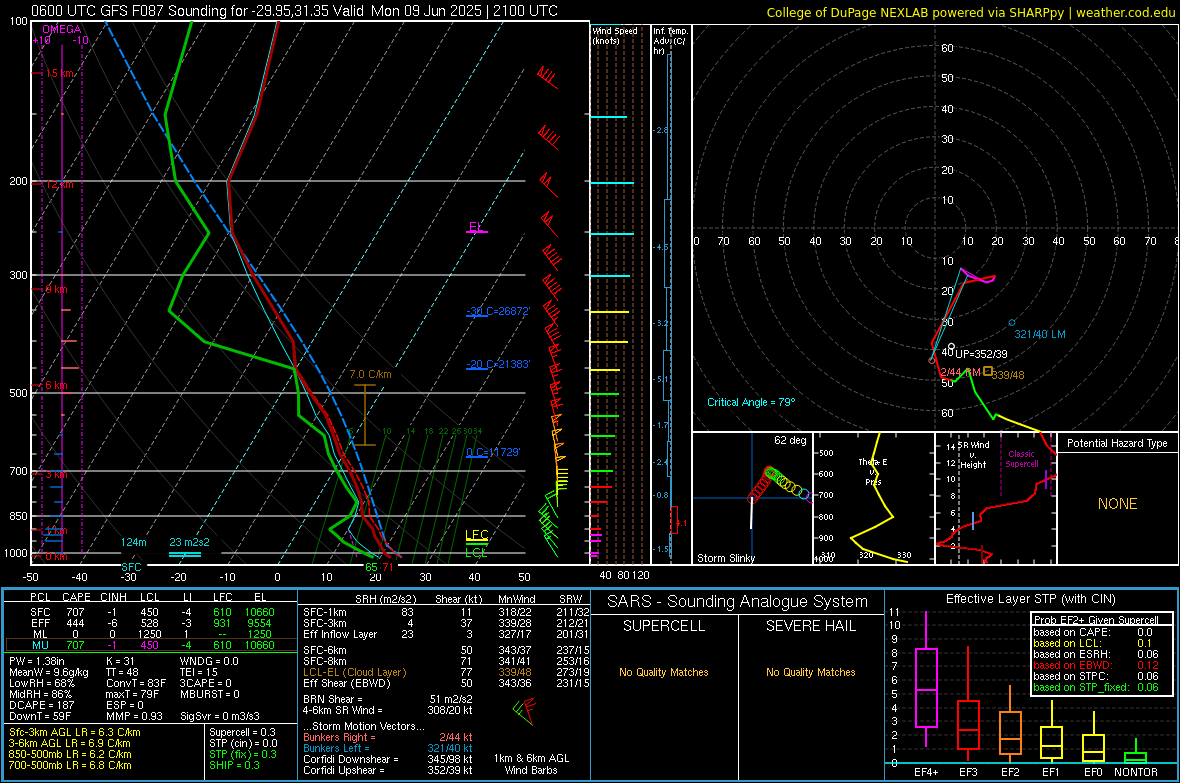Screen dimensions: 1180x783
Task: Click the Classic Supercell label
Action: click(1021, 459)
